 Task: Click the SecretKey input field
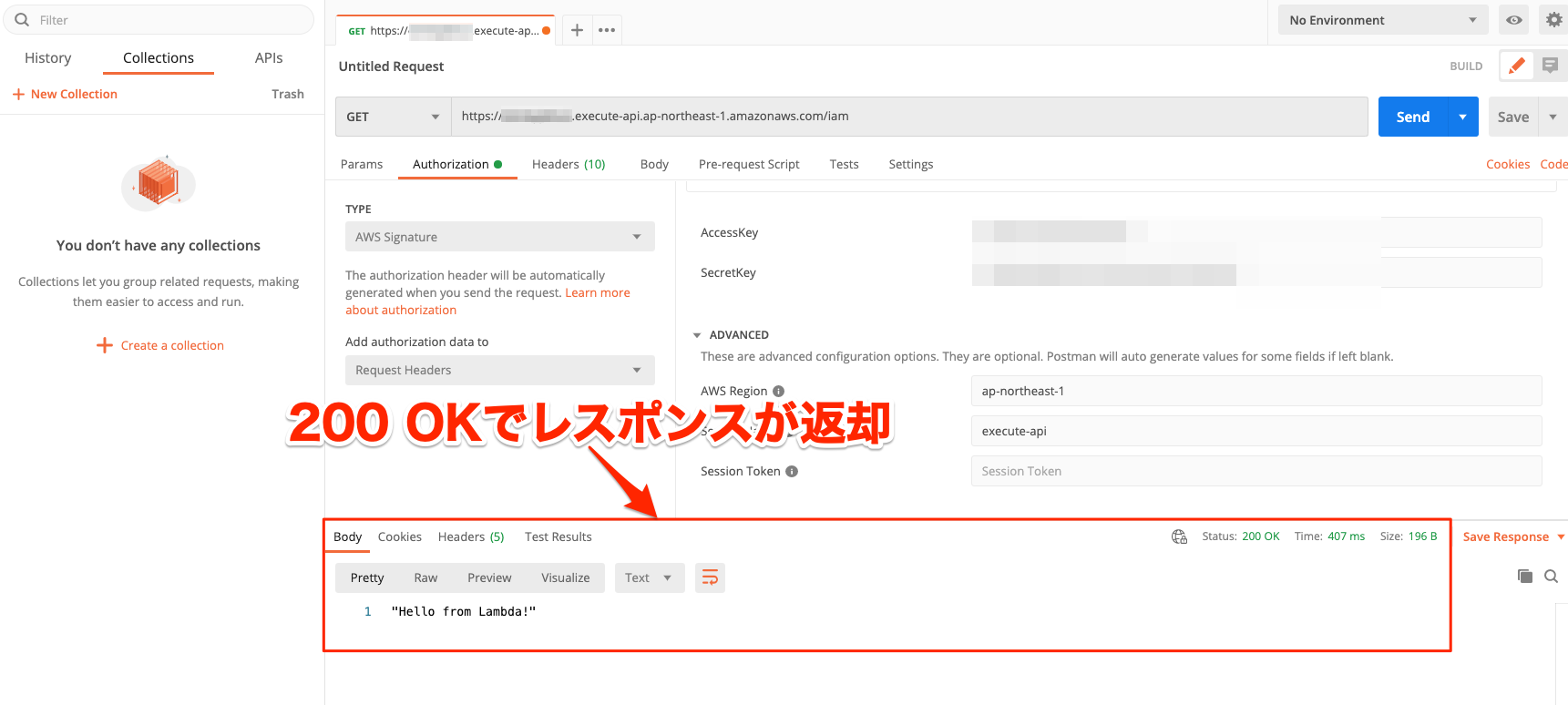click(x=1256, y=272)
